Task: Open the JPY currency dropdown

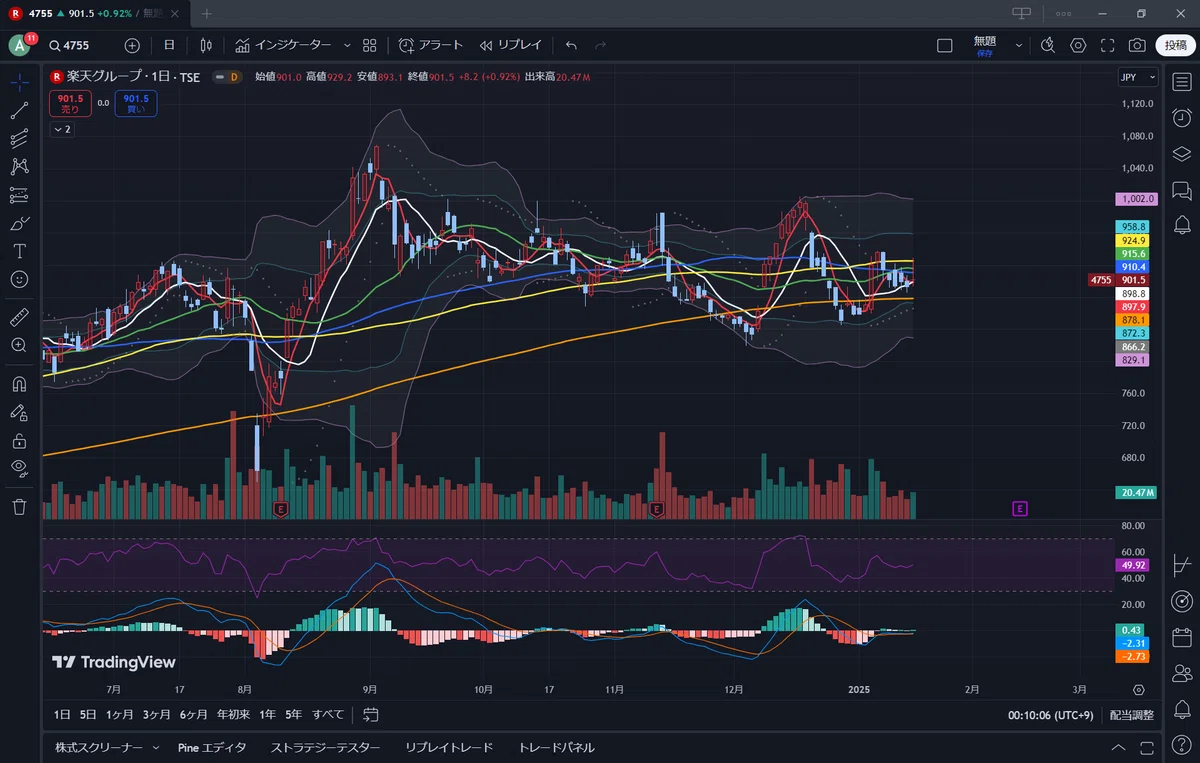Action: coord(1138,77)
